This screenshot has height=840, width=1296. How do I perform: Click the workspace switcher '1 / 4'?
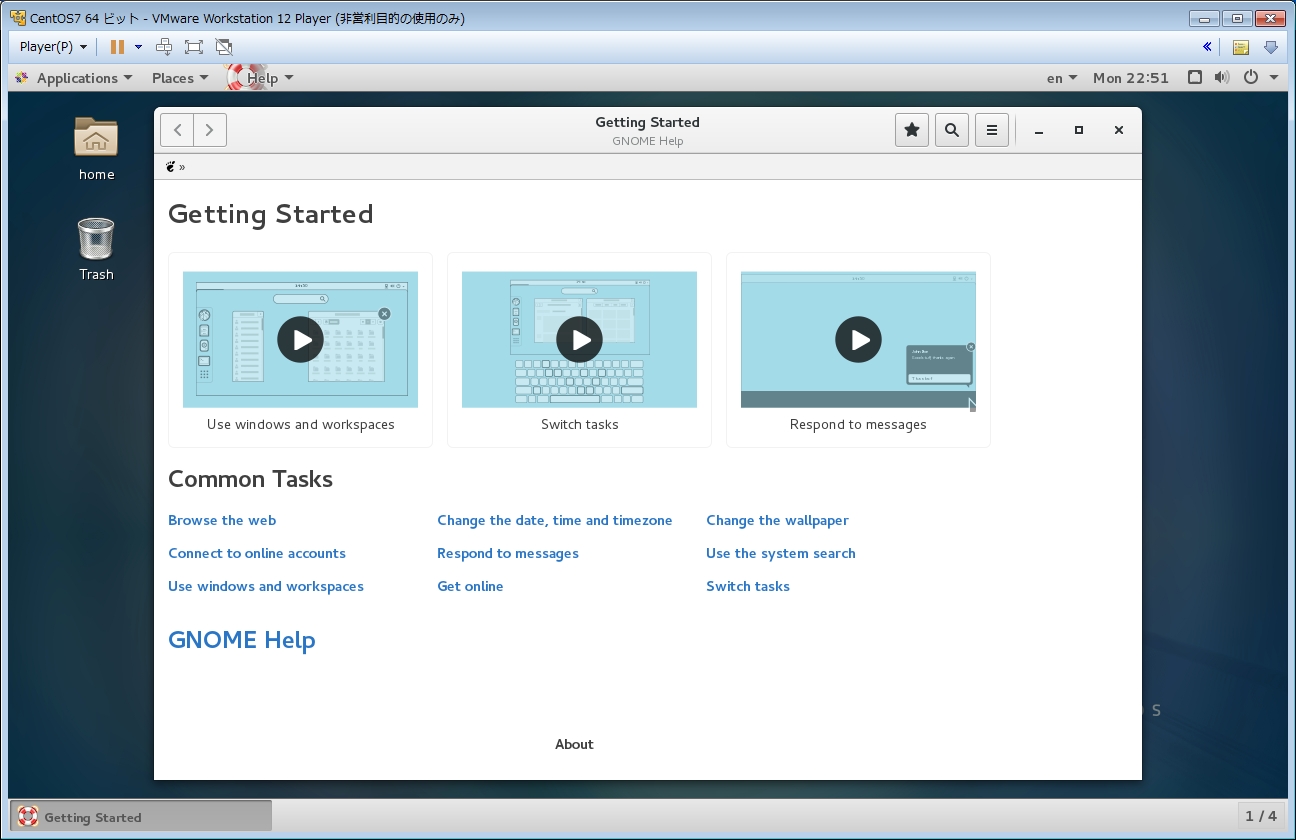(x=1260, y=816)
